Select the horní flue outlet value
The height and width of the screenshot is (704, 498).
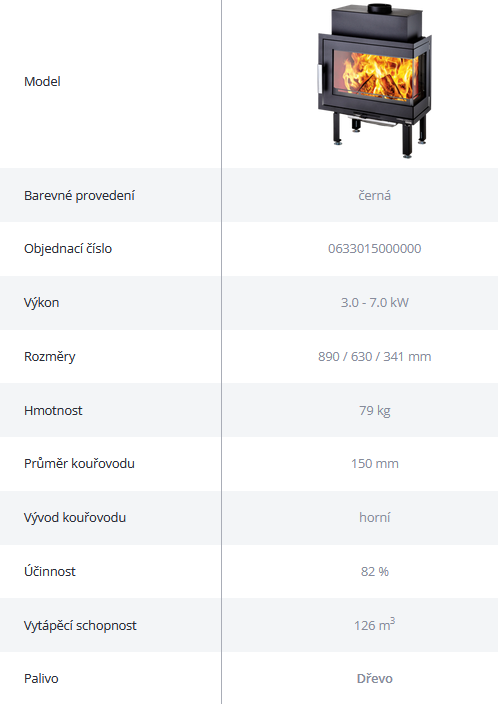coord(375,518)
